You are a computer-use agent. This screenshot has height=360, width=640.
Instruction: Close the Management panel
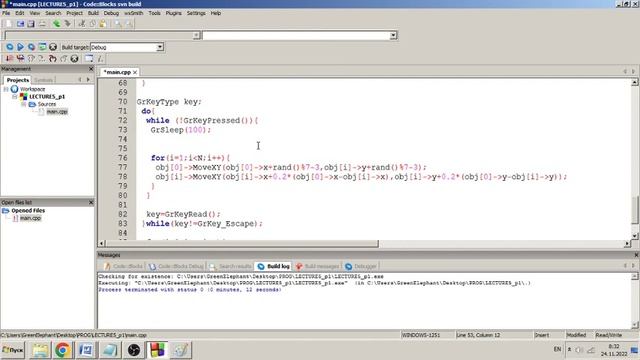pyautogui.click(x=91, y=69)
